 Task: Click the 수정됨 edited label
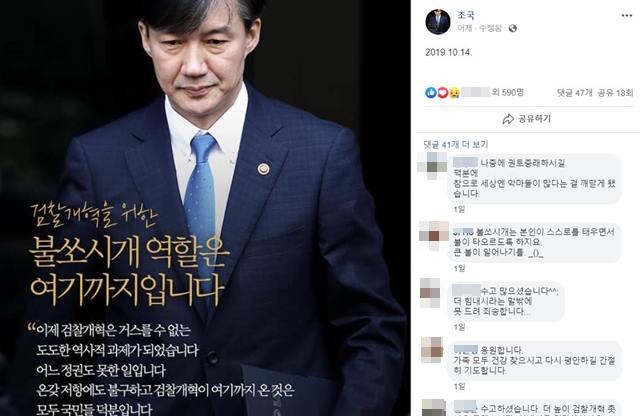point(490,28)
